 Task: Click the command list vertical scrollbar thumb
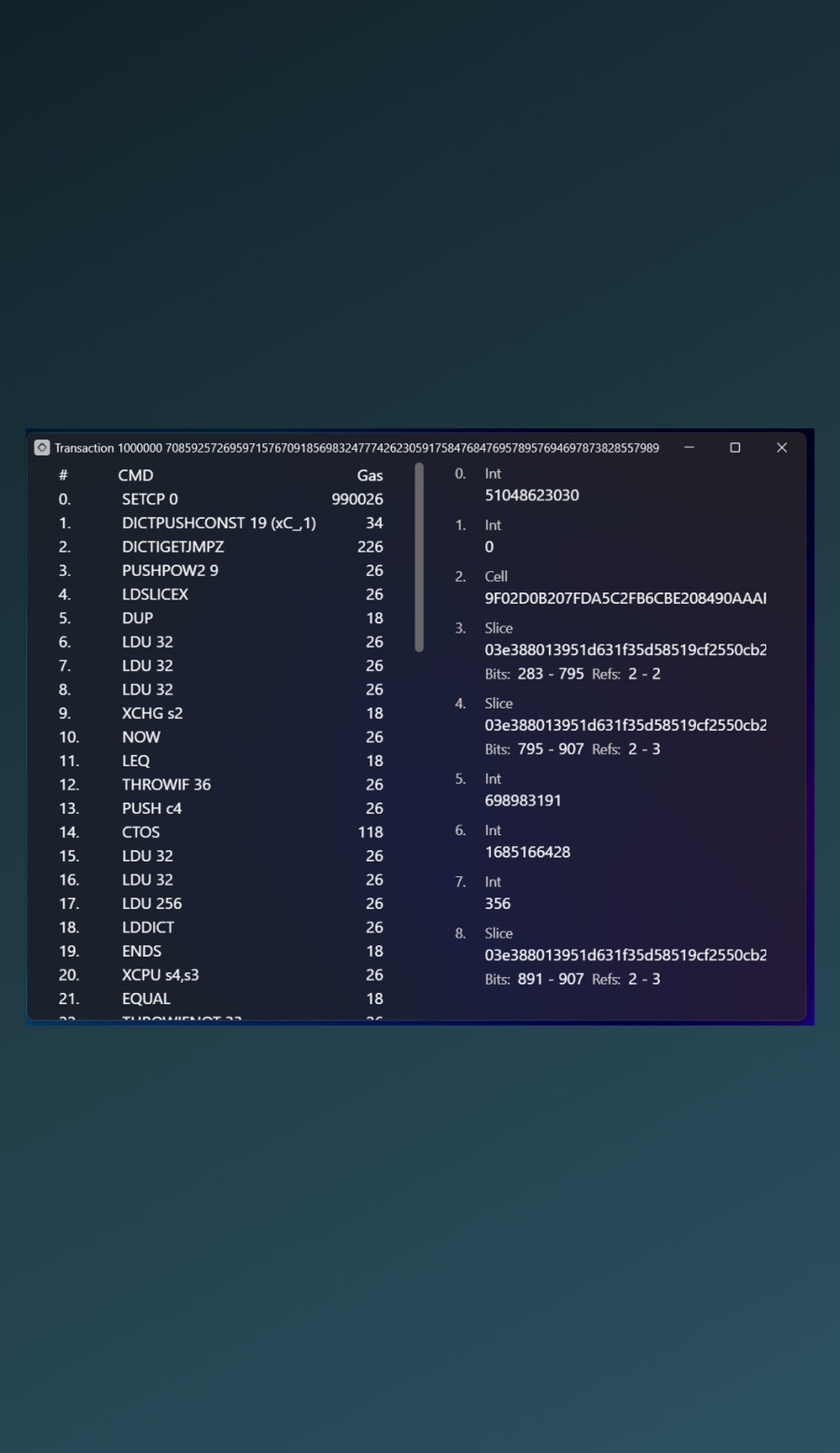[x=419, y=558]
